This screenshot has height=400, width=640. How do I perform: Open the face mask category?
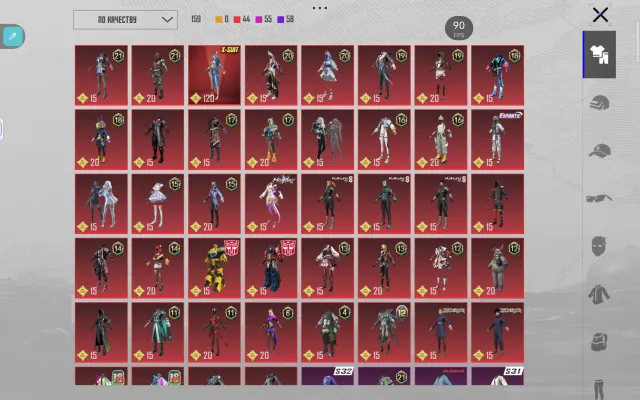(x=599, y=246)
